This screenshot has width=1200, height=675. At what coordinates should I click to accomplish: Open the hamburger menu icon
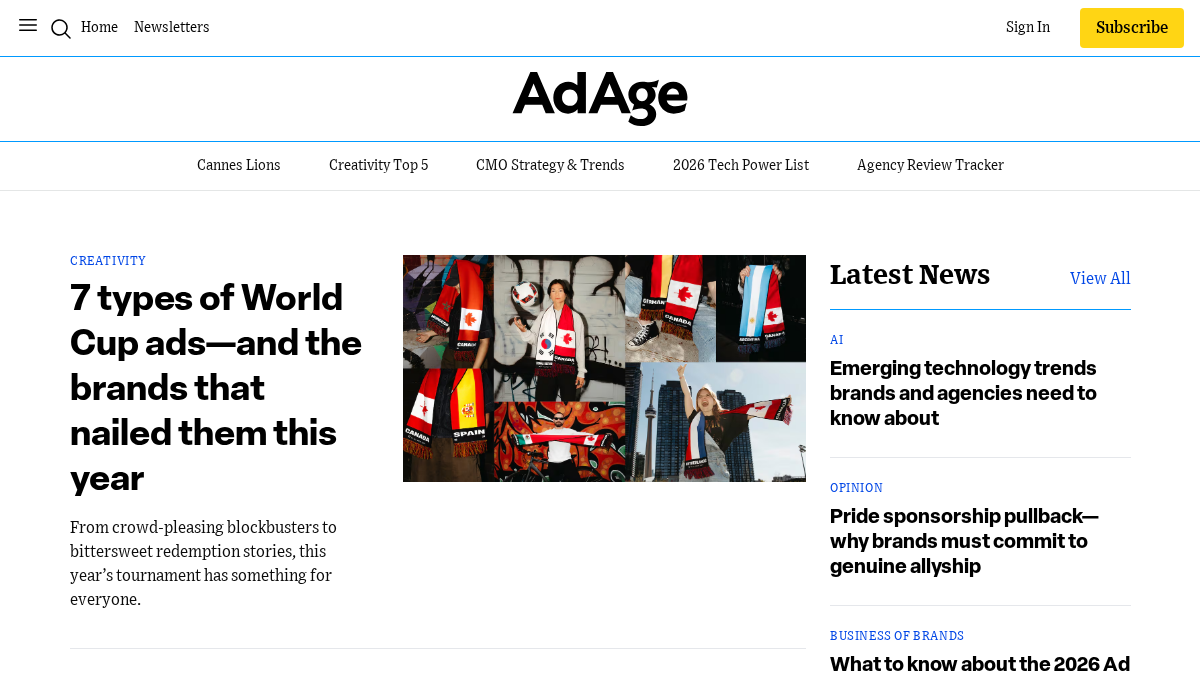tap(28, 26)
